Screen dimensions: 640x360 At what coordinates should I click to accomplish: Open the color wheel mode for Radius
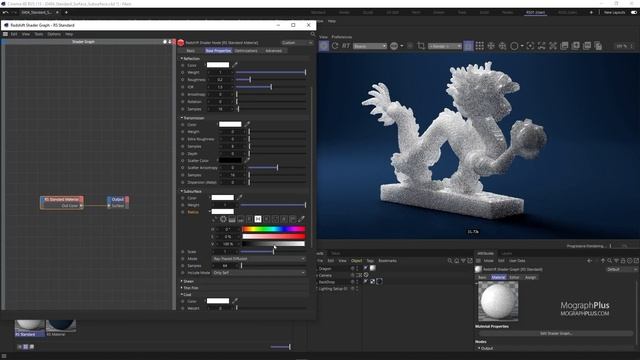point(223,219)
